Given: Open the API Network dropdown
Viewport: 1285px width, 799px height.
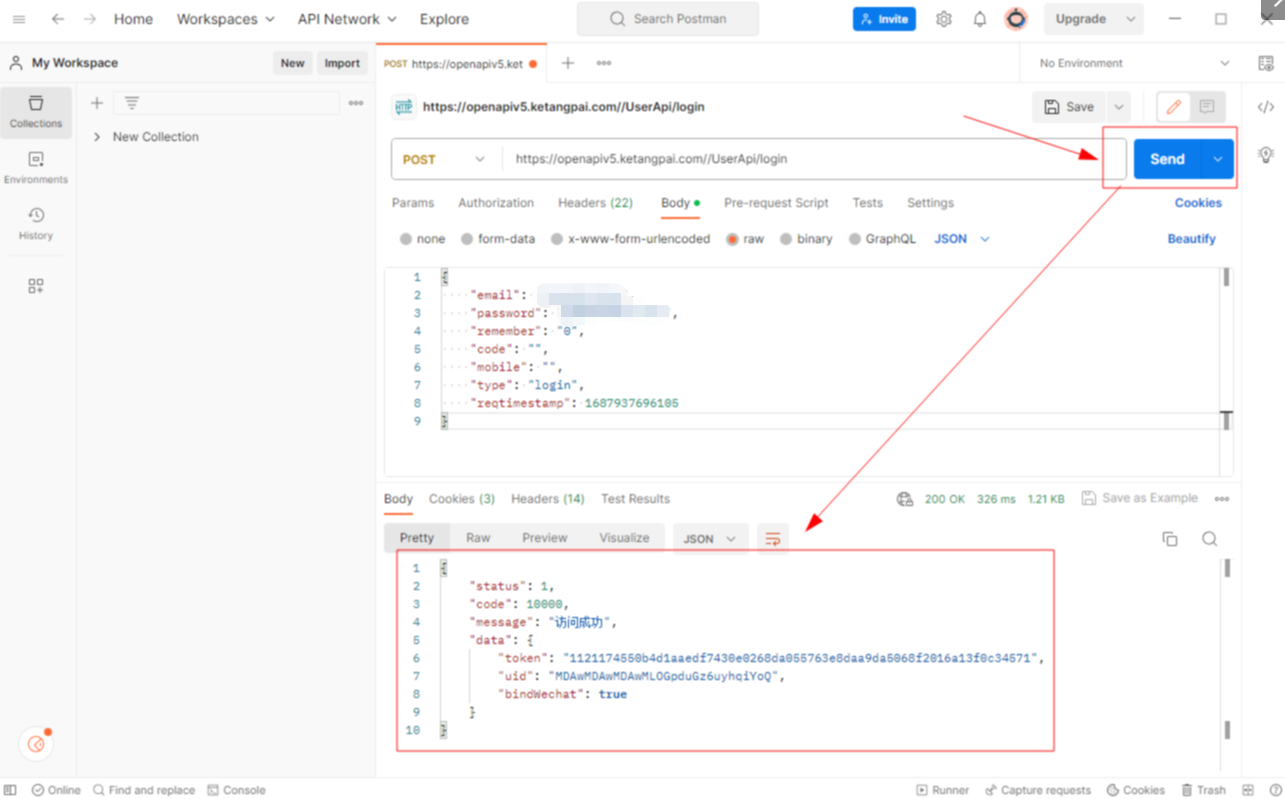Looking at the screenshot, I should [347, 19].
